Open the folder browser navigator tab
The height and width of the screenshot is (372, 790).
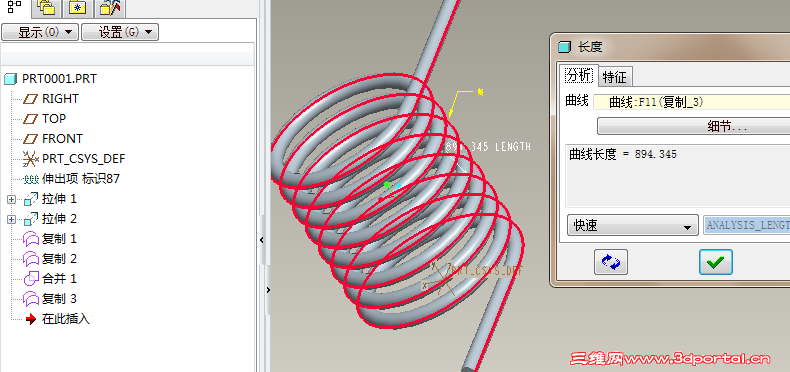point(46,8)
